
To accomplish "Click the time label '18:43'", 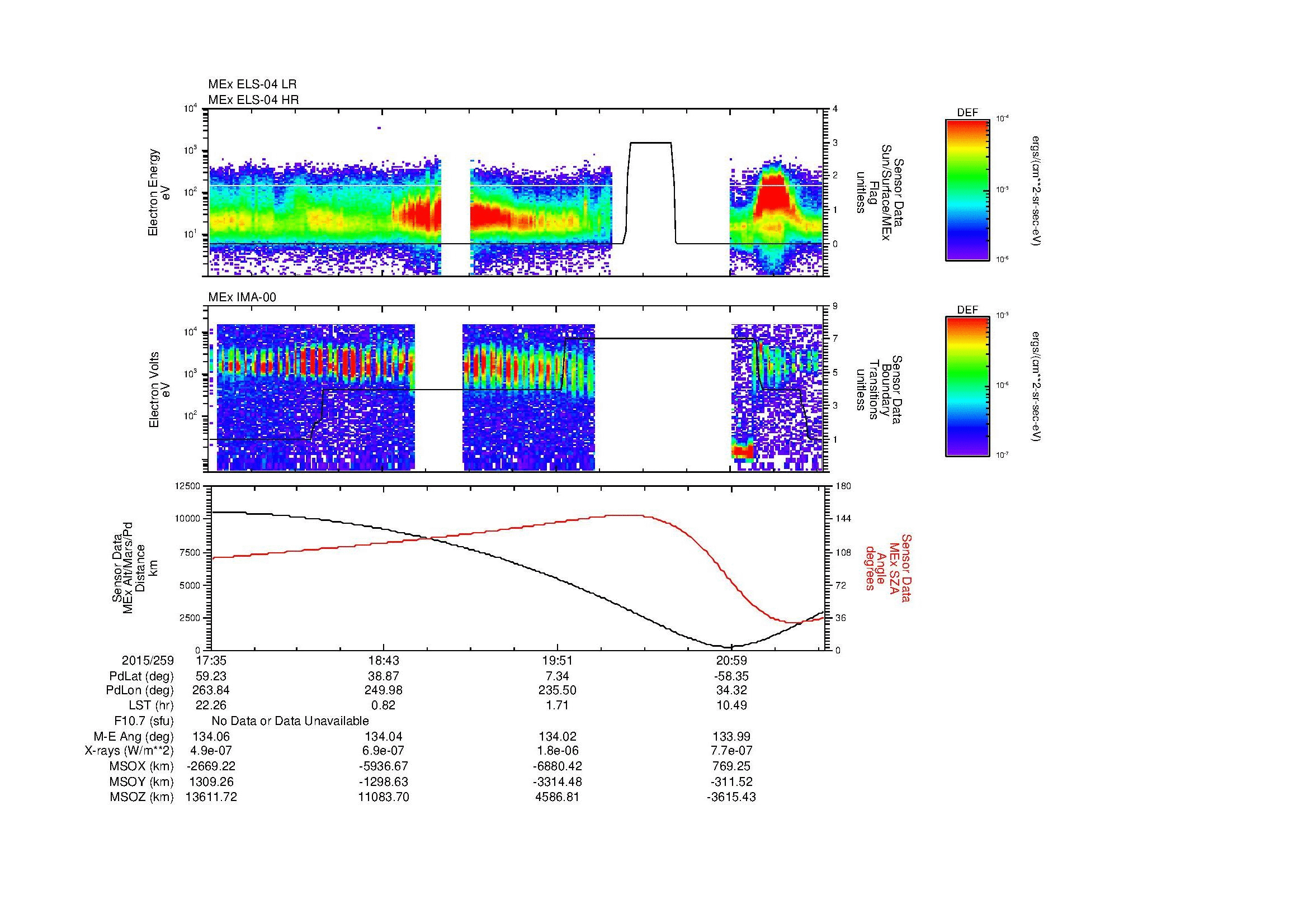I will (x=384, y=660).
